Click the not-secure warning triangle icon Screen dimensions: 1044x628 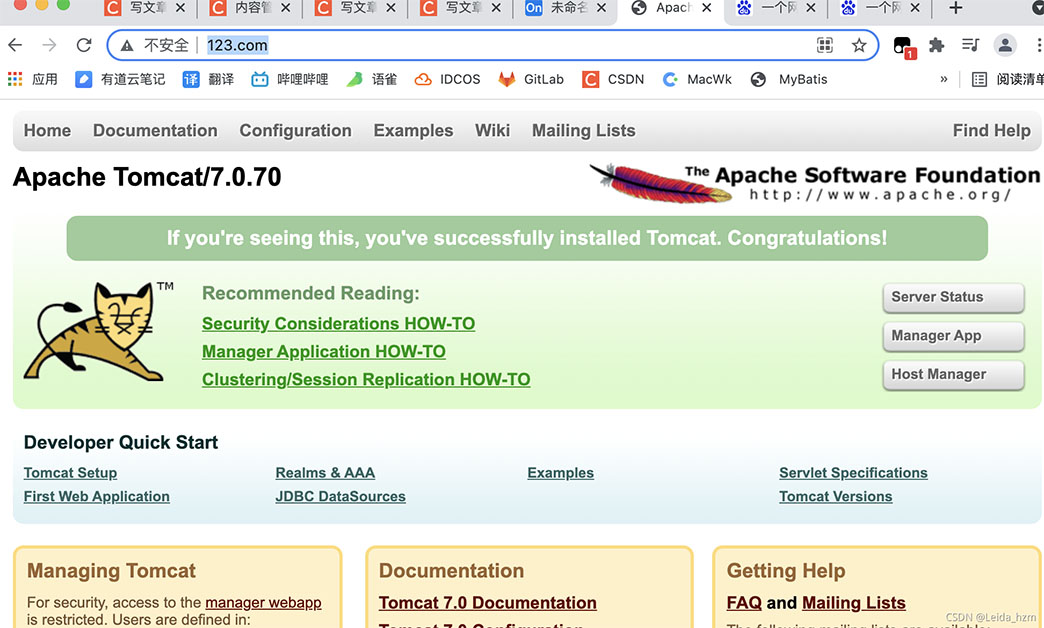click(x=127, y=45)
